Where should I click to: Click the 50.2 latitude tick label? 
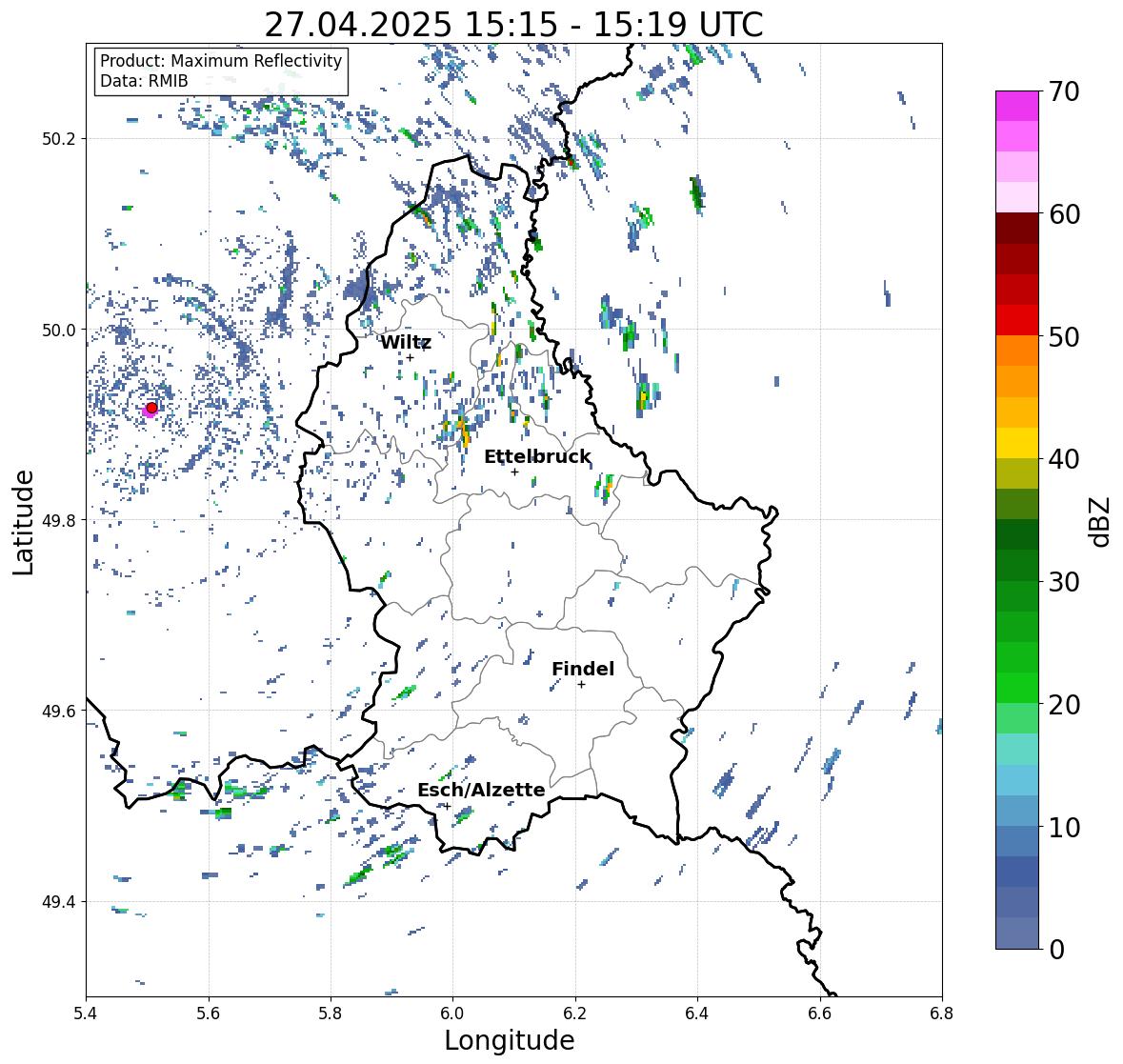coord(59,139)
